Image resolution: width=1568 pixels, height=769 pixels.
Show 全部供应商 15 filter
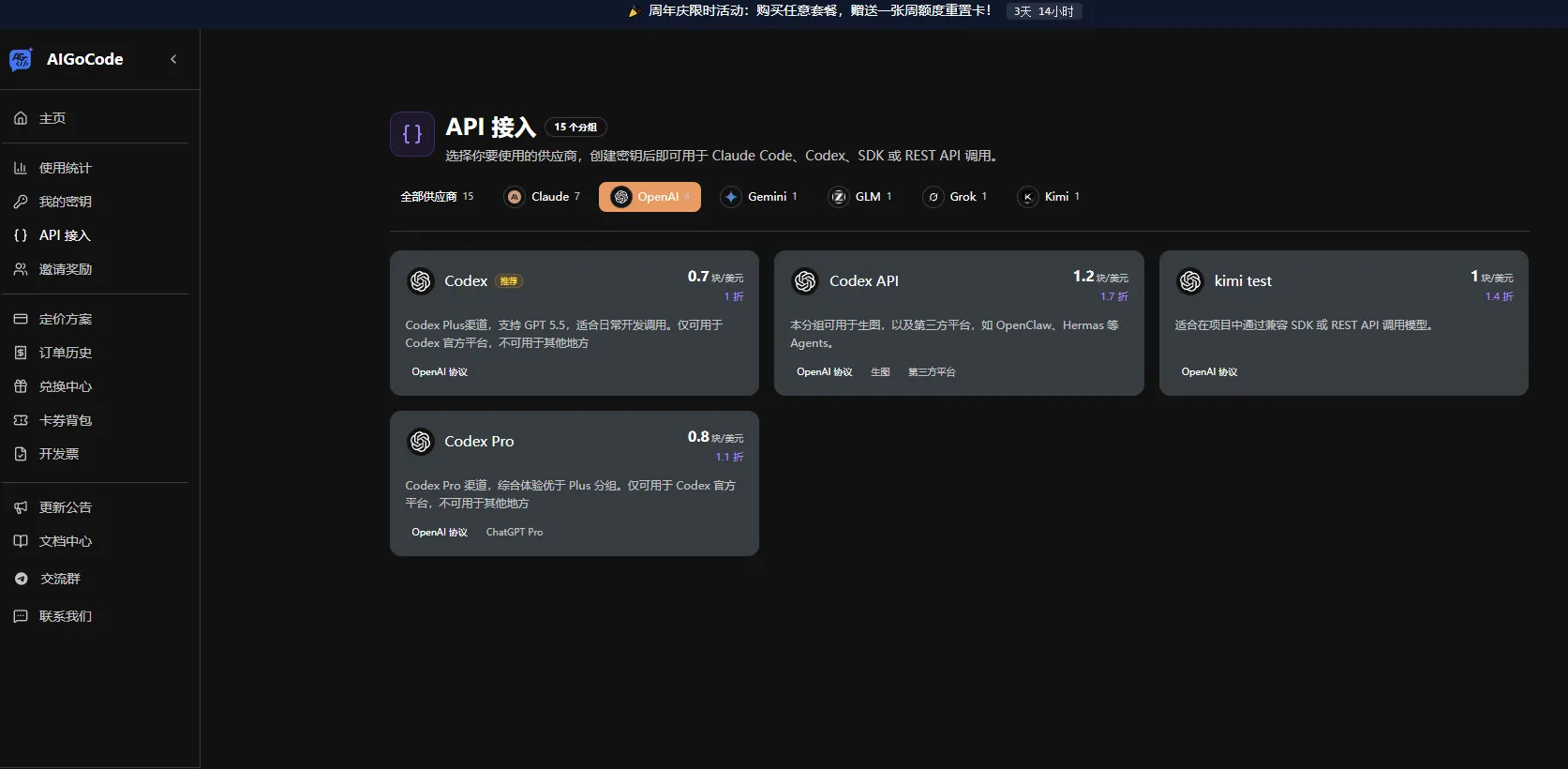point(437,197)
